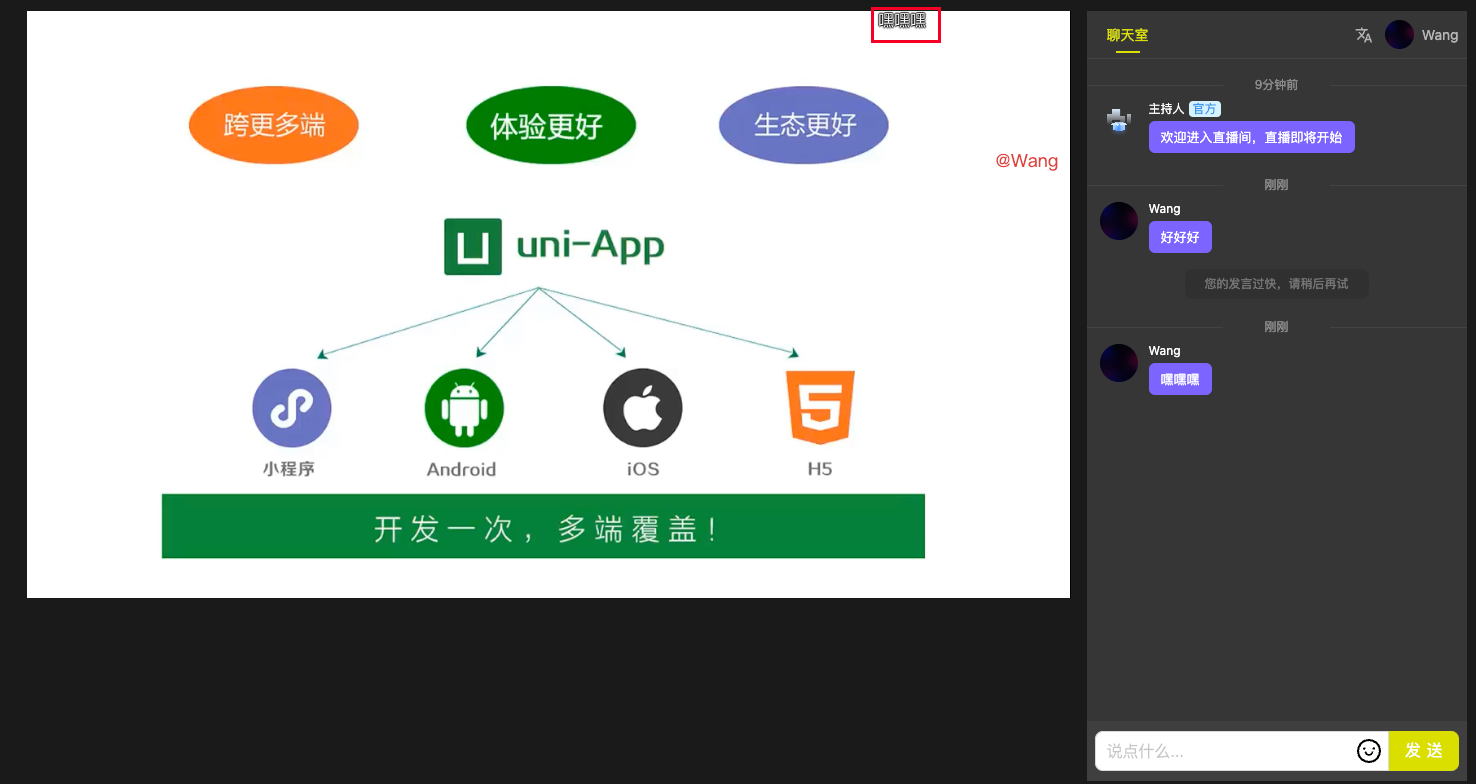Screen dimensions: 1476x784
Task: Click the 官方 badge next to host
Action: pos(1205,109)
